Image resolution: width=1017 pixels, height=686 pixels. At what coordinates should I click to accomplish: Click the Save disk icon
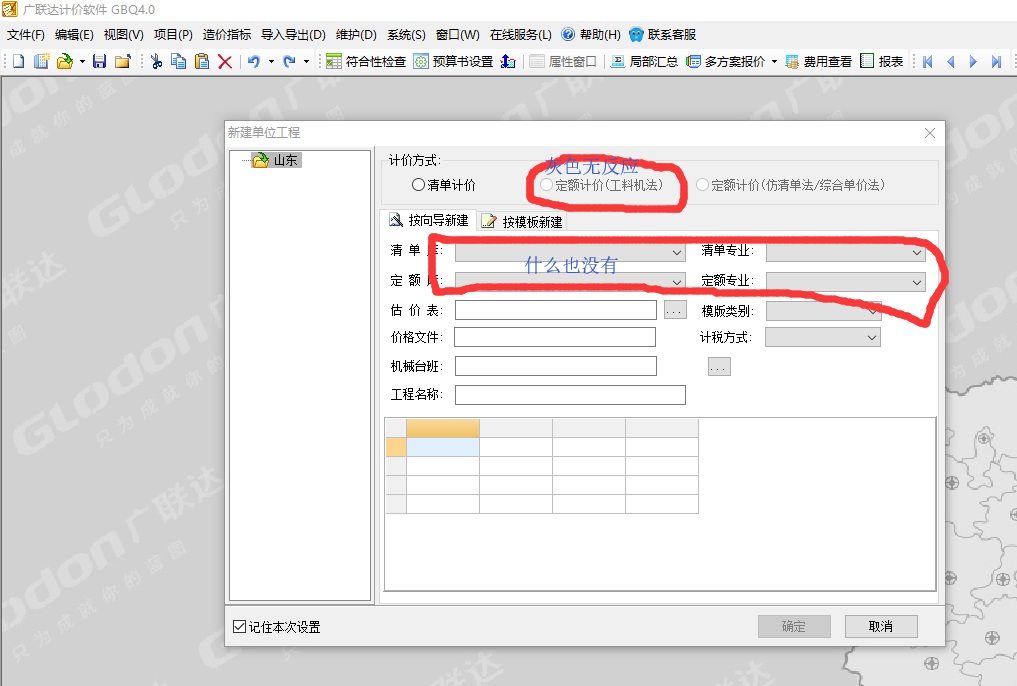point(99,62)
